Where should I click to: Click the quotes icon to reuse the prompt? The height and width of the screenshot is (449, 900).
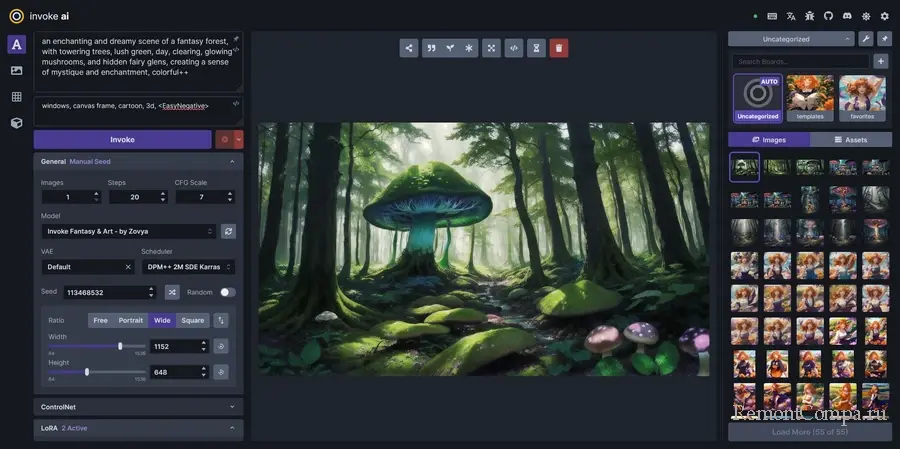pos(431,48)
